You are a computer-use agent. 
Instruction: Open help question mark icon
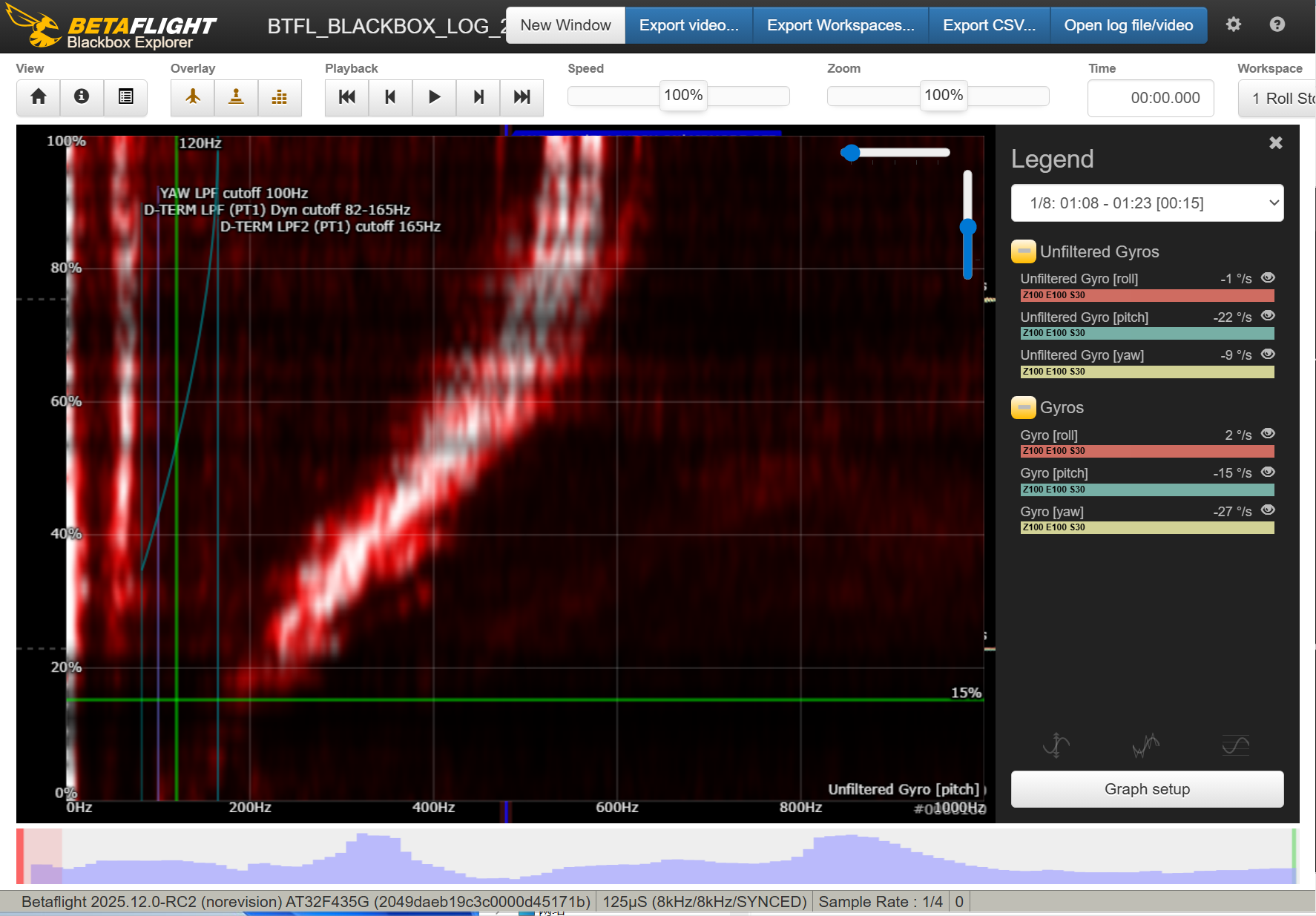[1277, 24]
